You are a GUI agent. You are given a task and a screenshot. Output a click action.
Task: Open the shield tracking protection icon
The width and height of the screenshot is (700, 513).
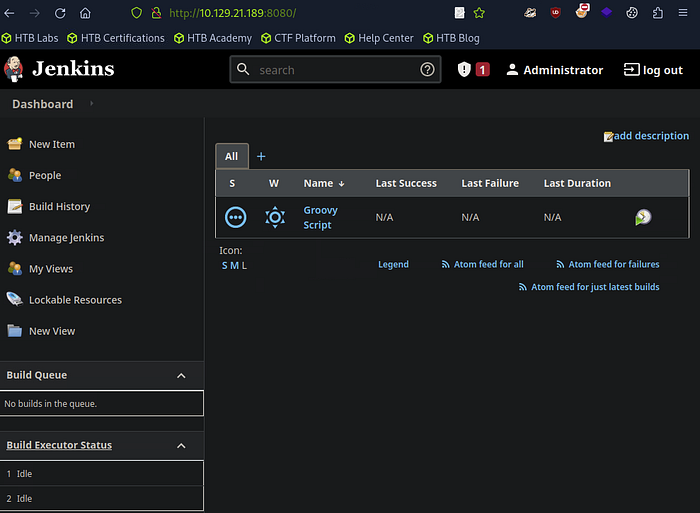click(137, 13)
